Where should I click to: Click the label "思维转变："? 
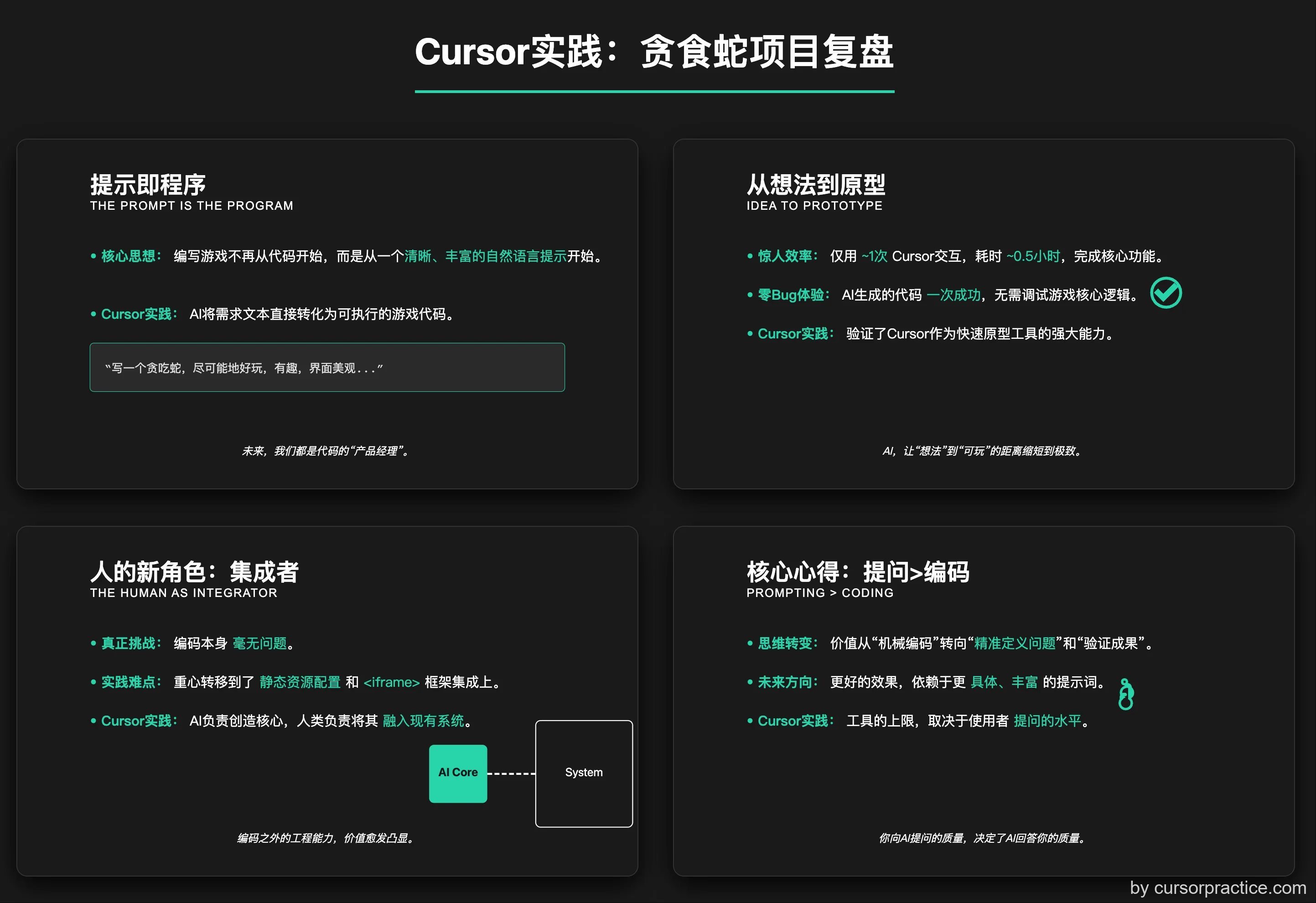point(789,643)
